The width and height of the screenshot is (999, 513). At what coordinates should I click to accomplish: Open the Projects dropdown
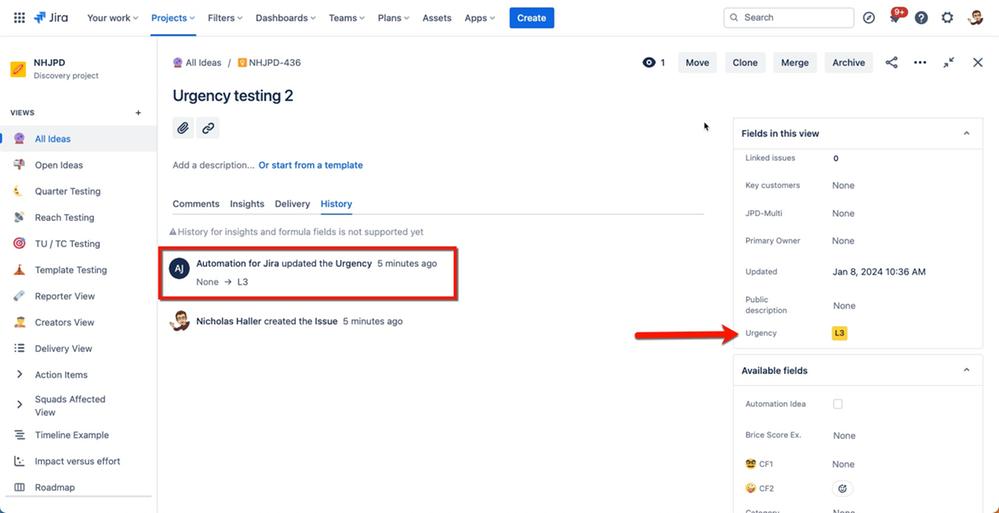point(173,18)
